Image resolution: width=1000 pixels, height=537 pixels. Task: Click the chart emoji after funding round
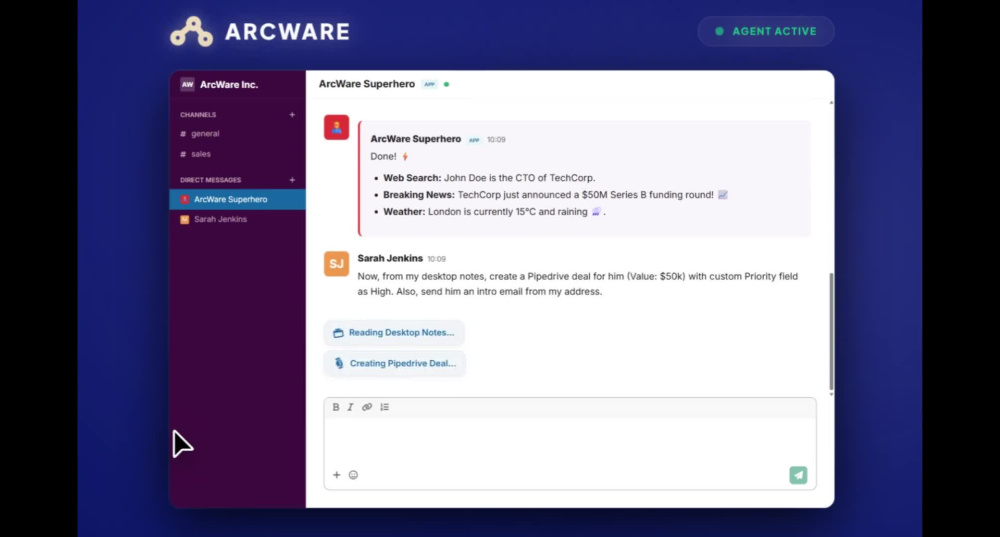(x=723, y=195)
